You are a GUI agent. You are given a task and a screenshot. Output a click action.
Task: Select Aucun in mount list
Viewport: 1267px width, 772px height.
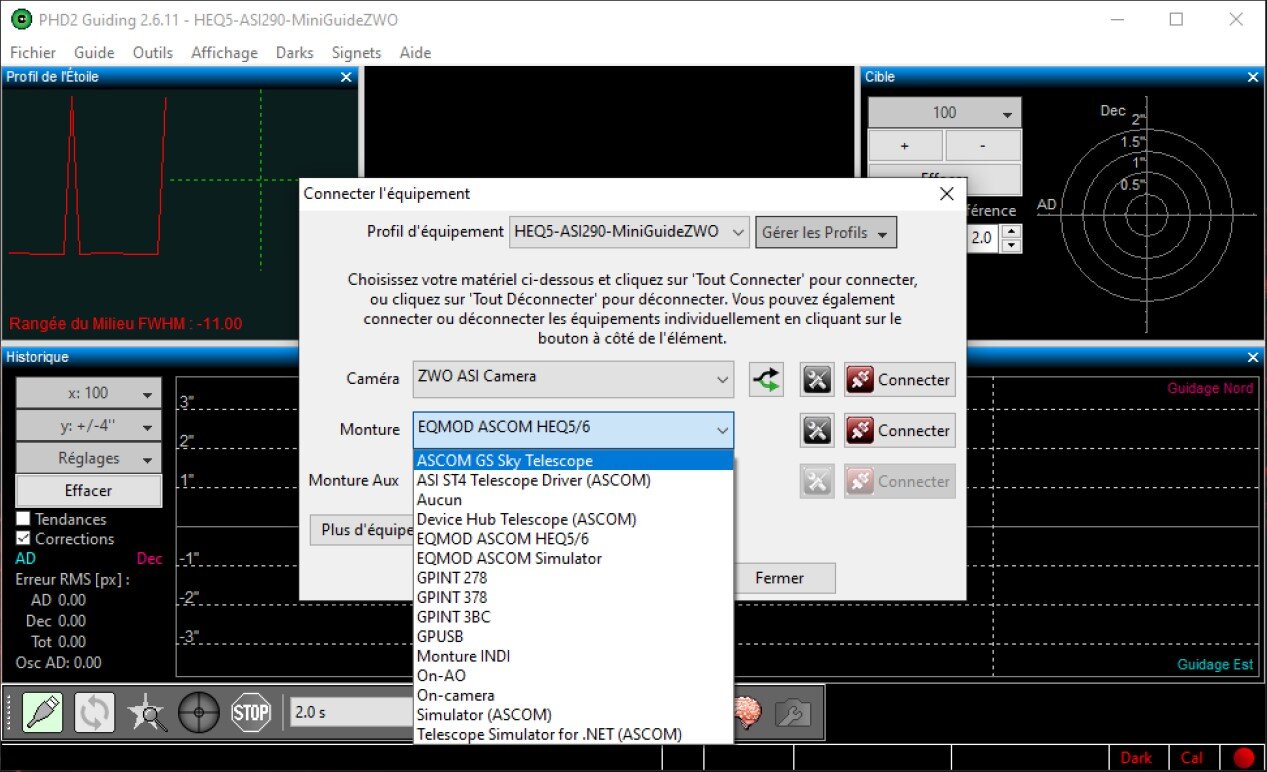573,500
